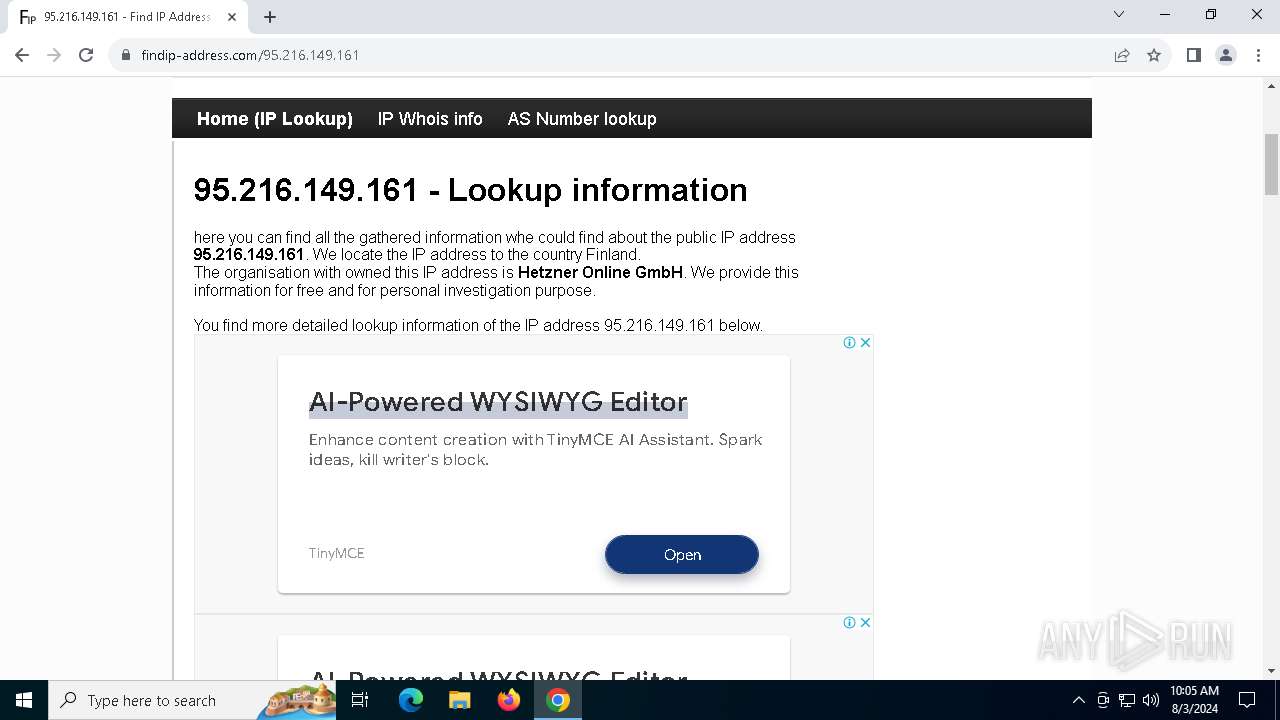
Task: Open notification center icon
Action: click(x=1247, y=700)
